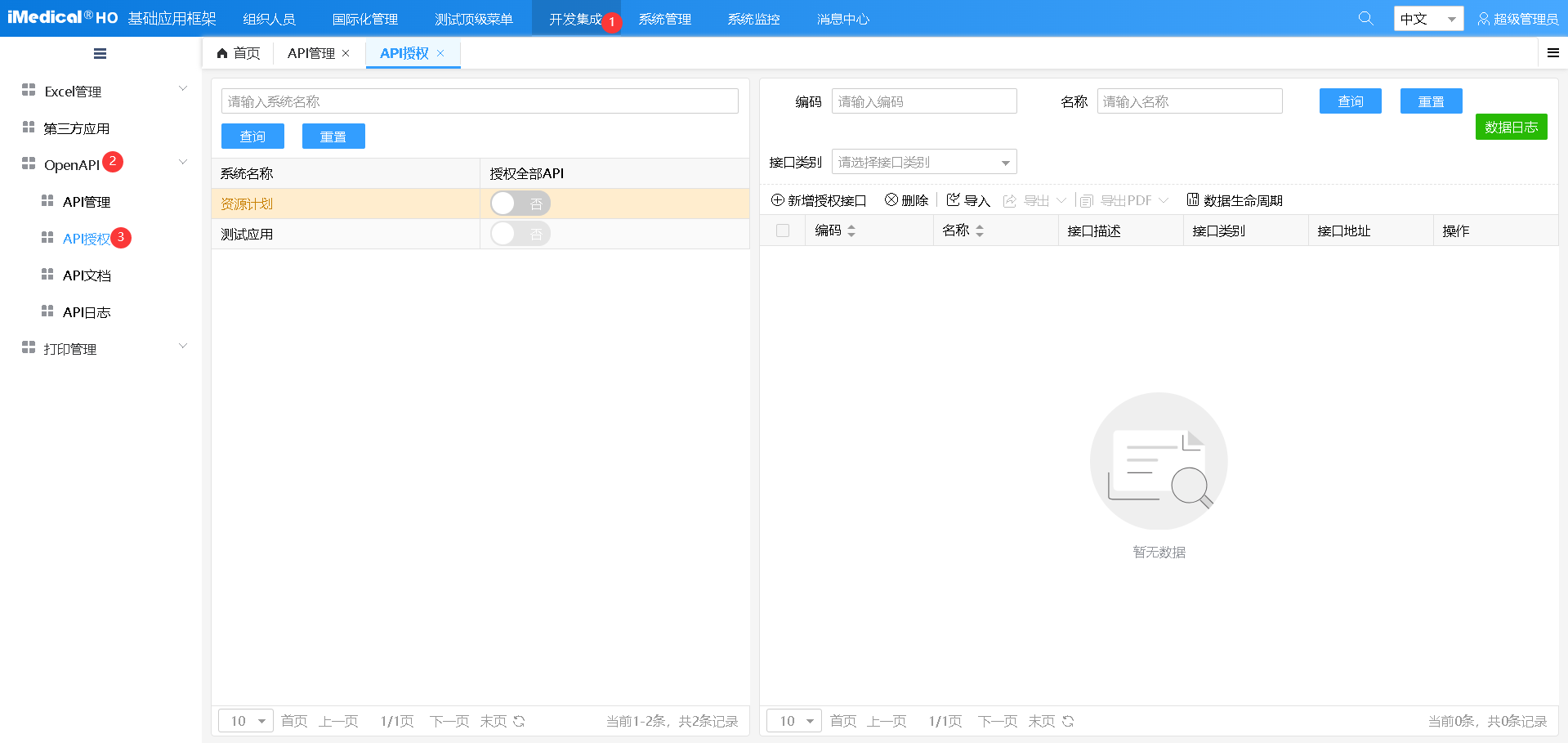Switch to the API管理 tab
Screen dimensions: 1568x743
(x=310, y=53)
